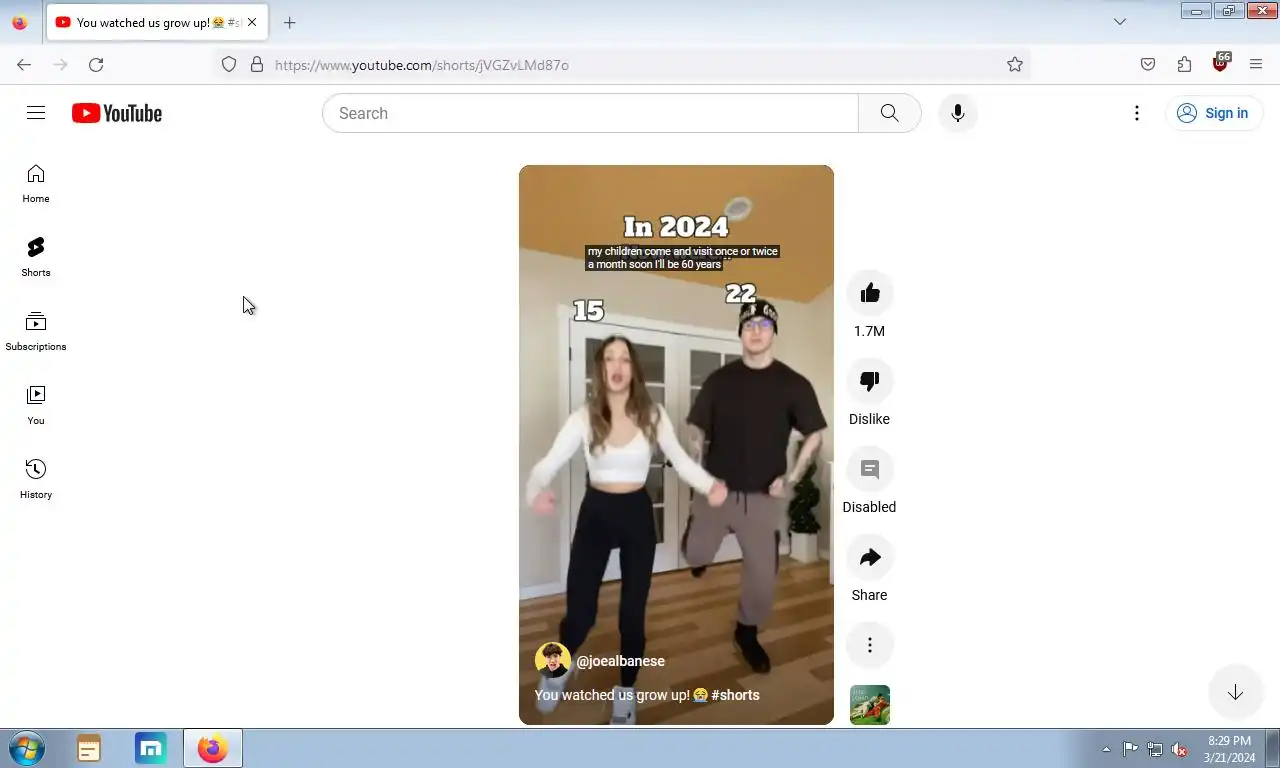Open Shorts in the sidebar
The width and height of the screenshot is (1280, 768).
[36, 258]
